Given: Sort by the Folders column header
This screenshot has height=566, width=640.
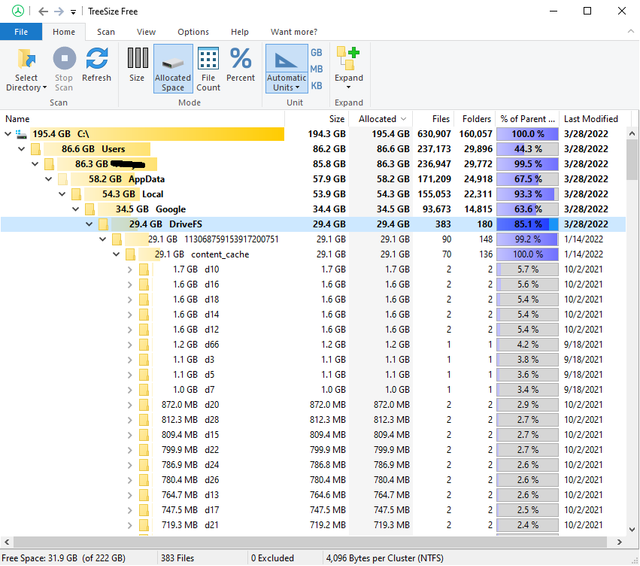Looking at the screenshot, I should coord(476,119).
